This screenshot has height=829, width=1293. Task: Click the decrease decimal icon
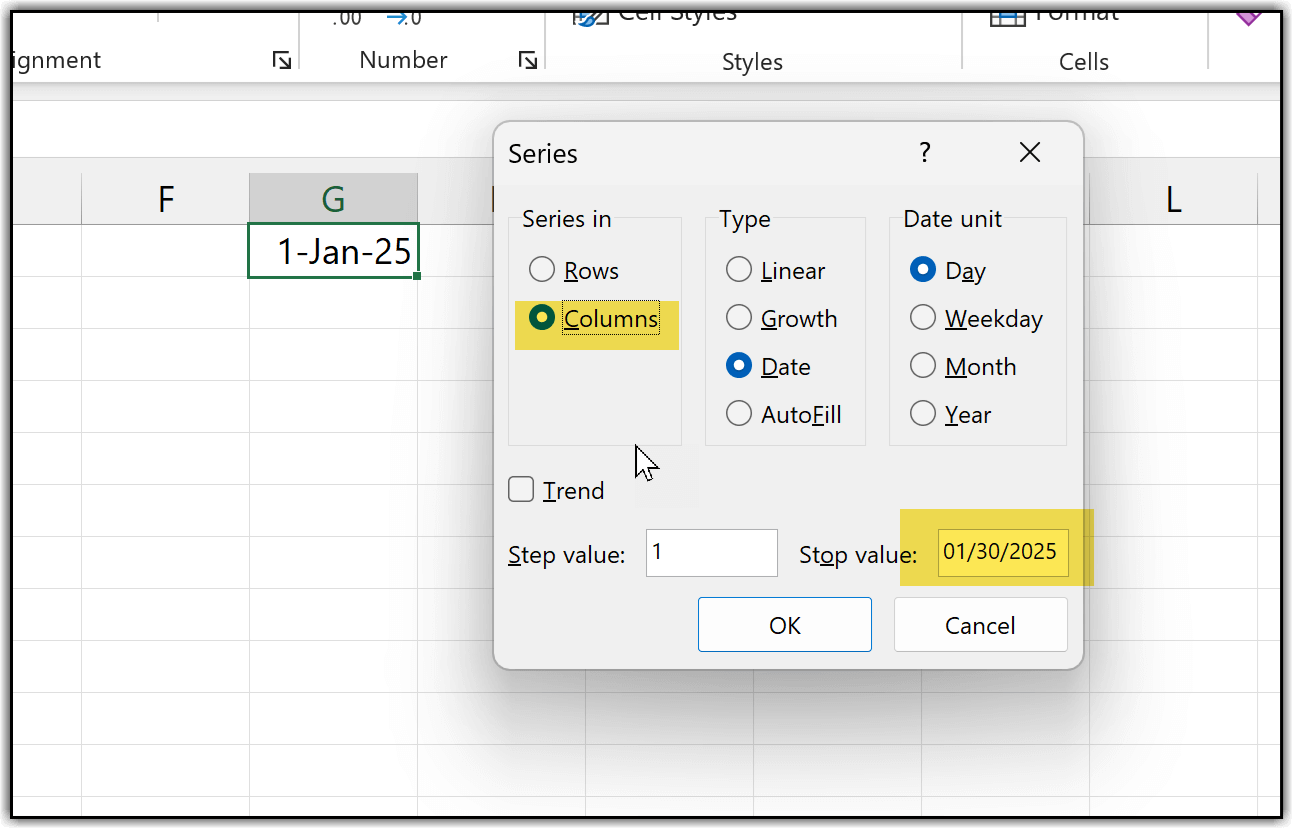click(405, 18)
